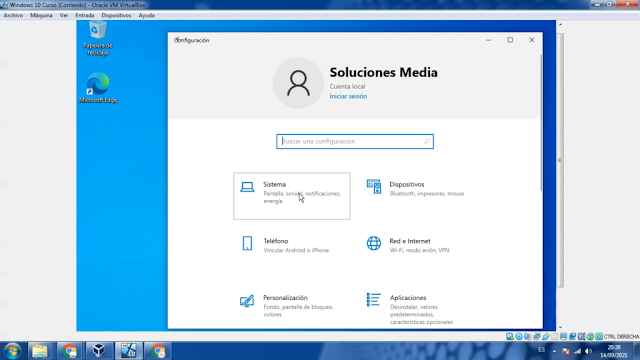Click the search magnifier in settings search box
This screenshot has width=640, height=360.
[x=427, y=141]
